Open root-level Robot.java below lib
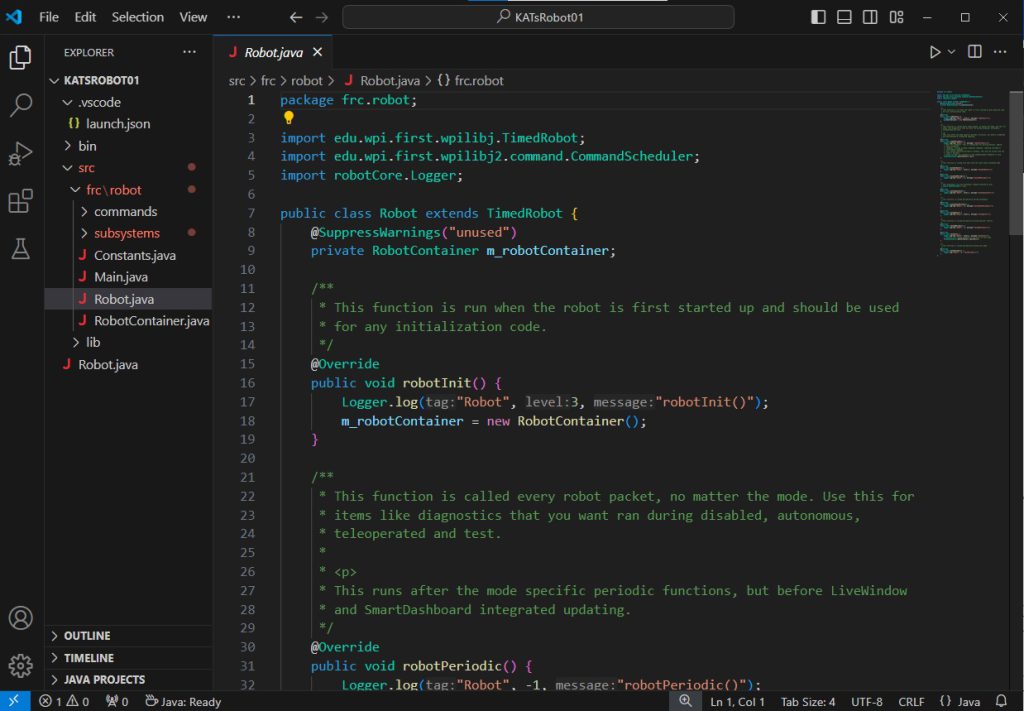Viewport: 1024px width, 711px height. tap(128, 364)
